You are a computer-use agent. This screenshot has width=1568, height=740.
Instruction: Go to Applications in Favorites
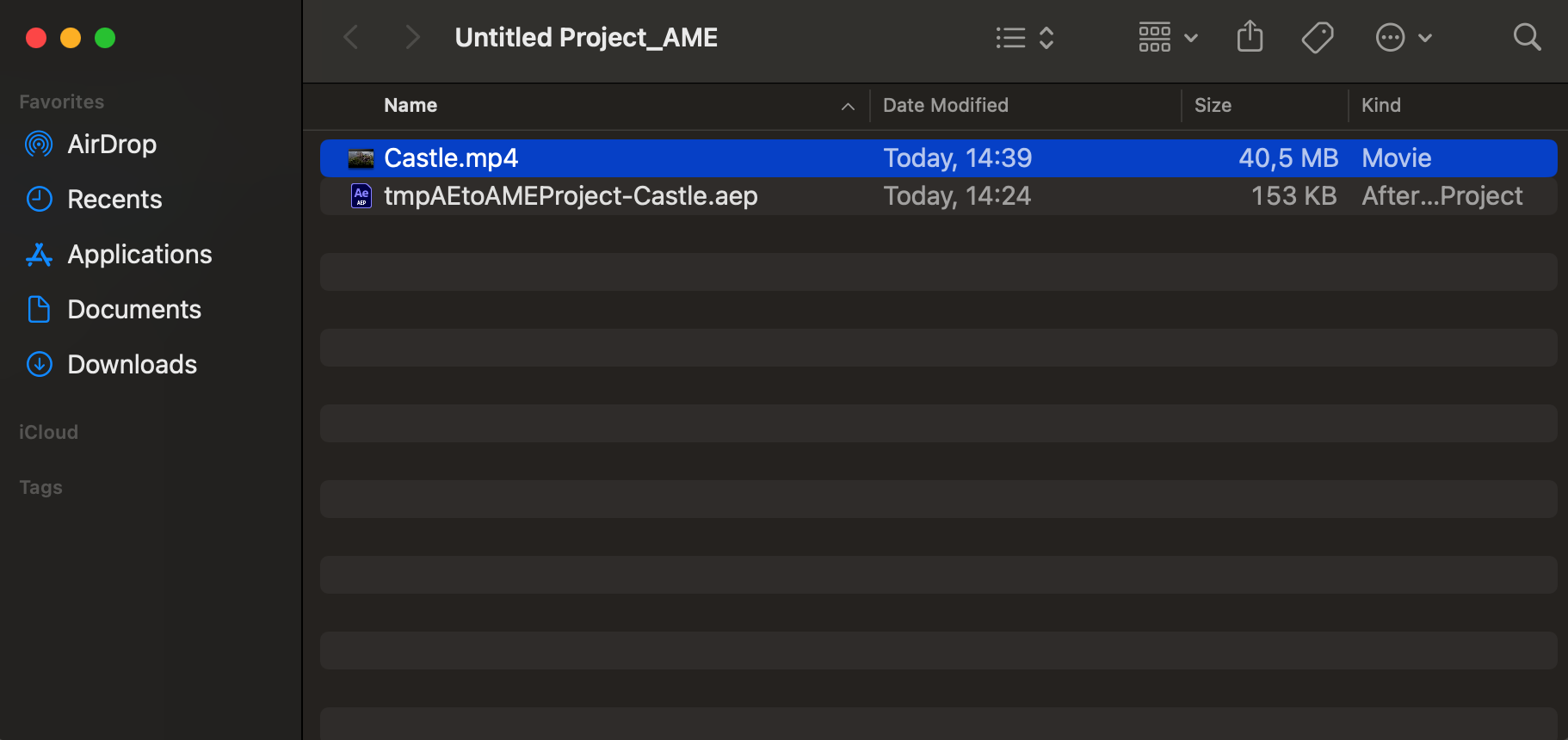pyautogui.click(x=139, y=254)
